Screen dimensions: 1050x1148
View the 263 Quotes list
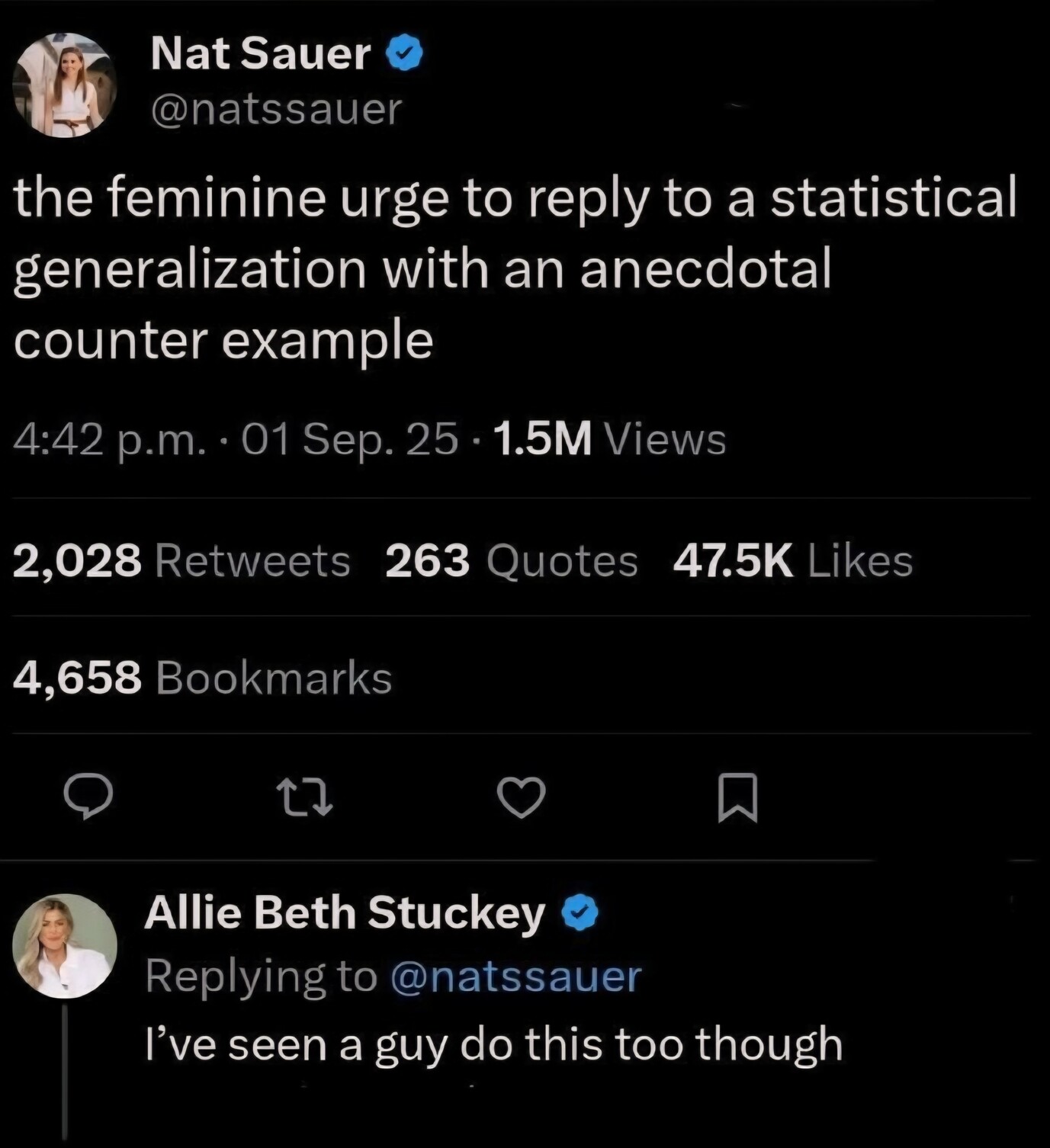pos(511,561)
